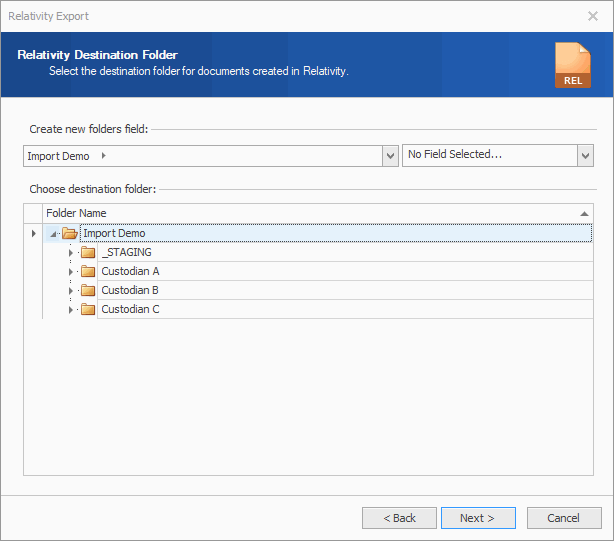Open the No Field Selected dropdown
Image resolution: width=614 pixels, height=541 pixels.
tap(585, 156)
